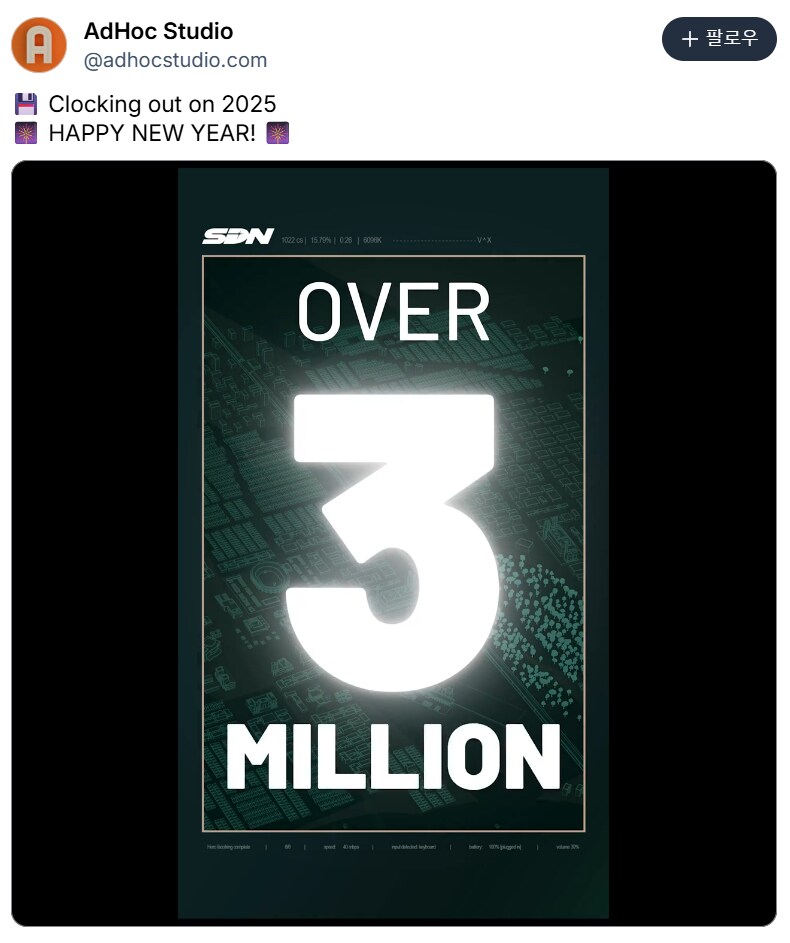Open the @adhocstudio.com handle link

175,60
